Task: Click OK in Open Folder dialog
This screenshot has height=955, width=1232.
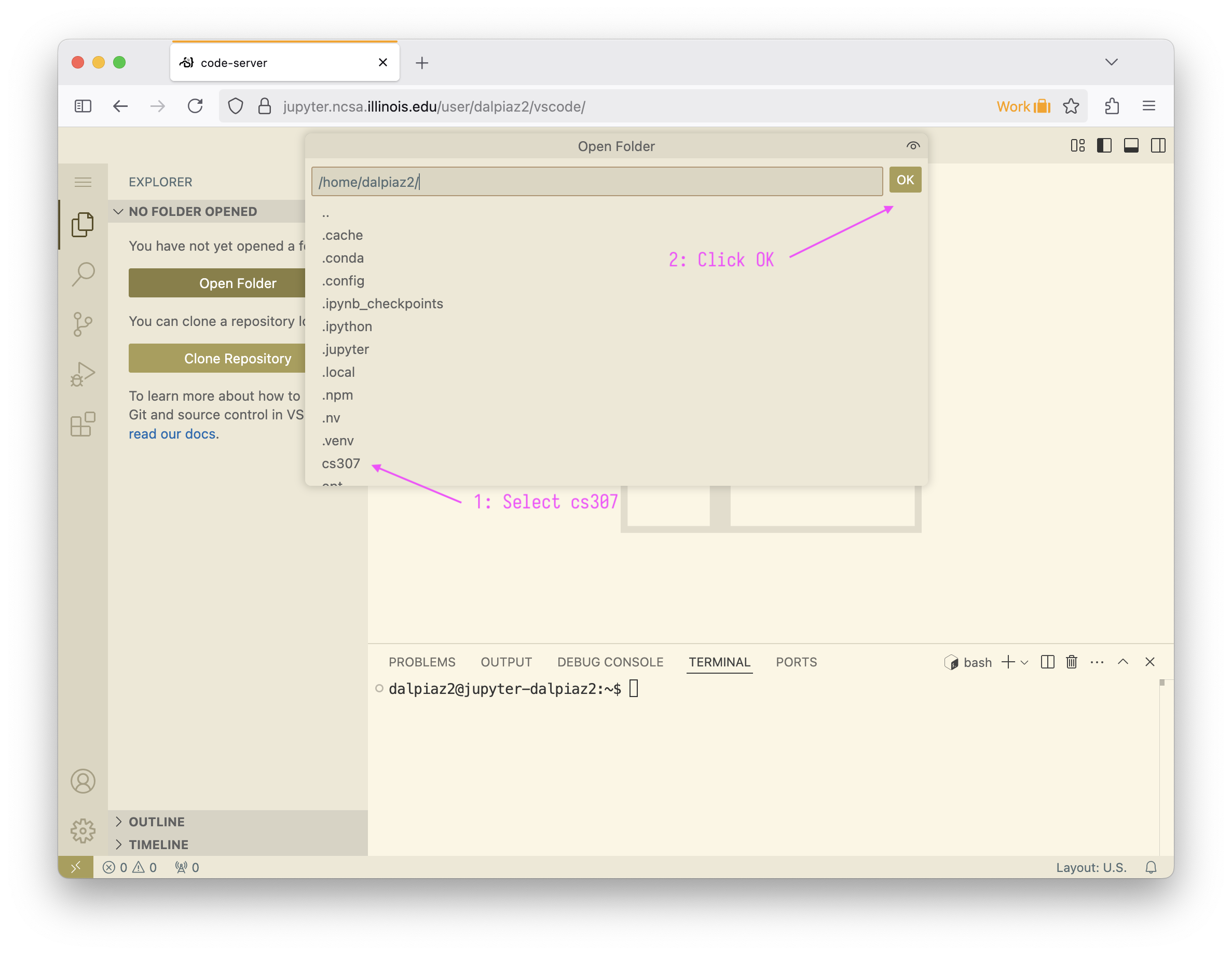Action: tap(905, 180)
